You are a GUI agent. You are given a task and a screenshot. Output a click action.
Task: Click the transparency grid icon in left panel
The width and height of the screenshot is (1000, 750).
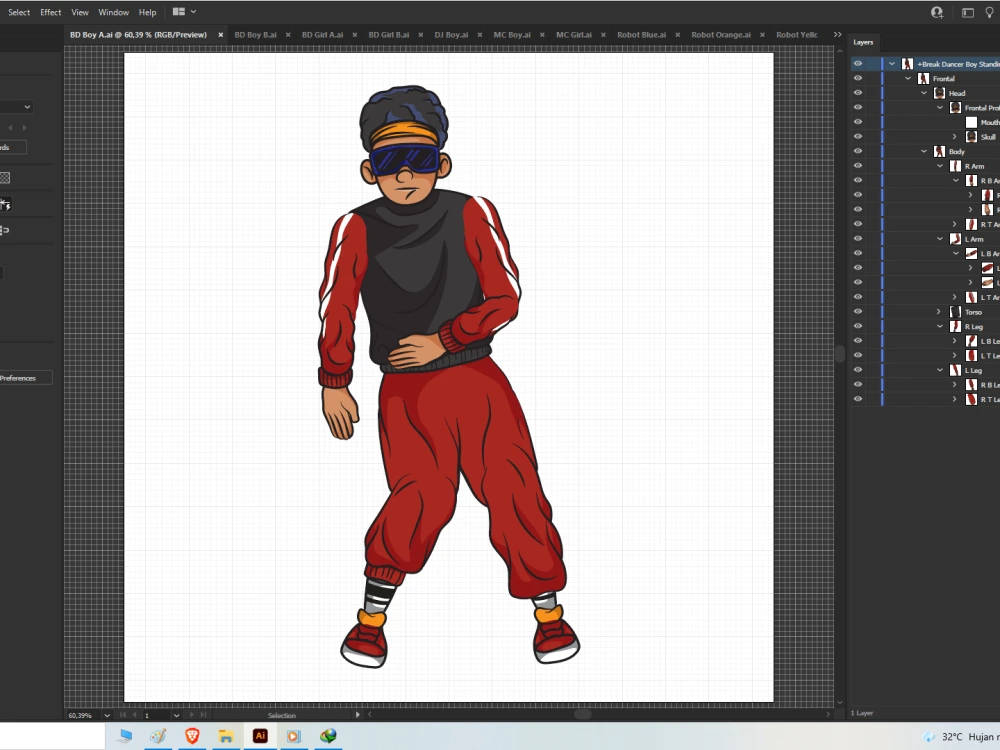click(4, 178)
